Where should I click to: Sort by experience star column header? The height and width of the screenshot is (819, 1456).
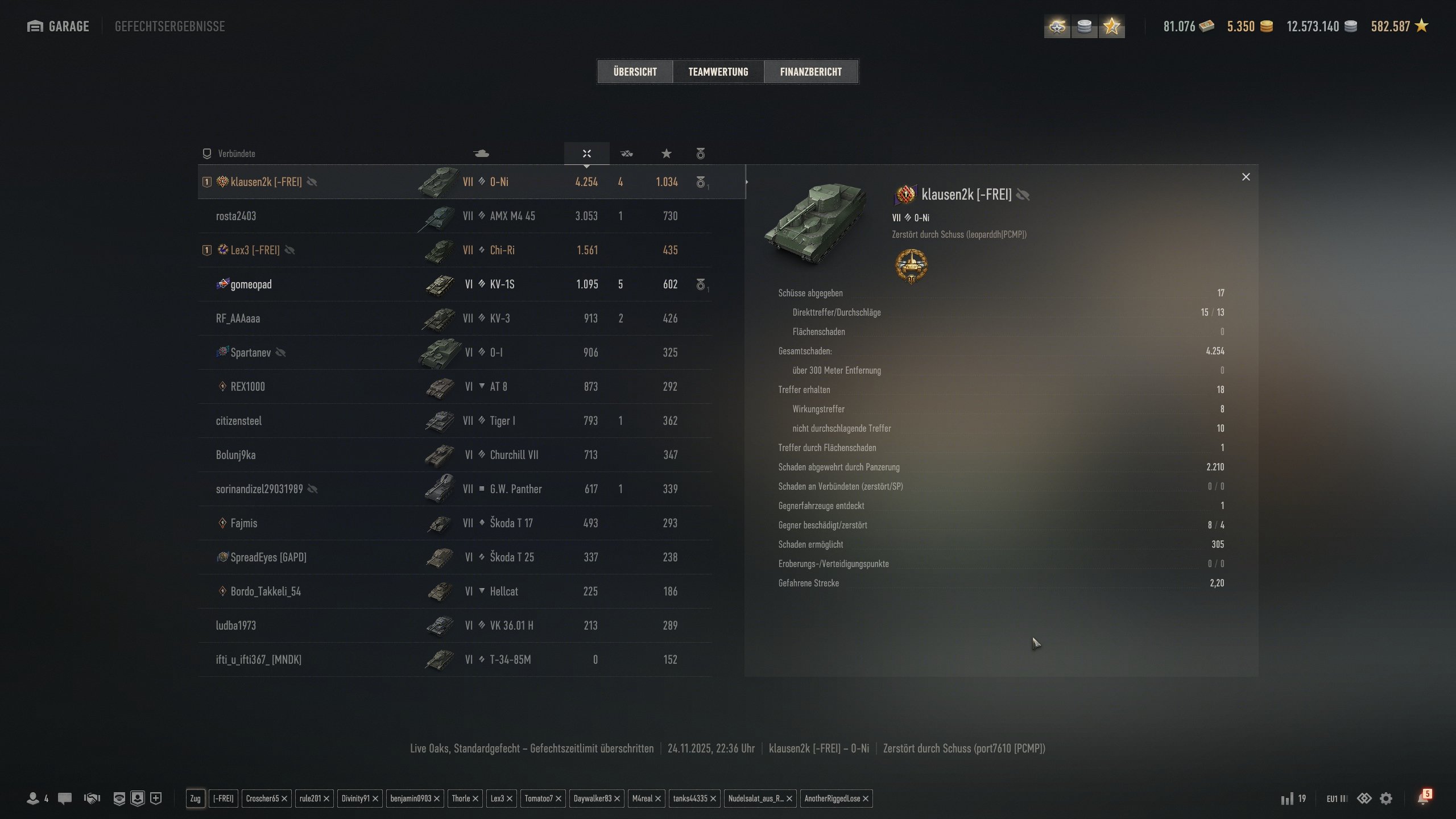click(x=666, y=154)
